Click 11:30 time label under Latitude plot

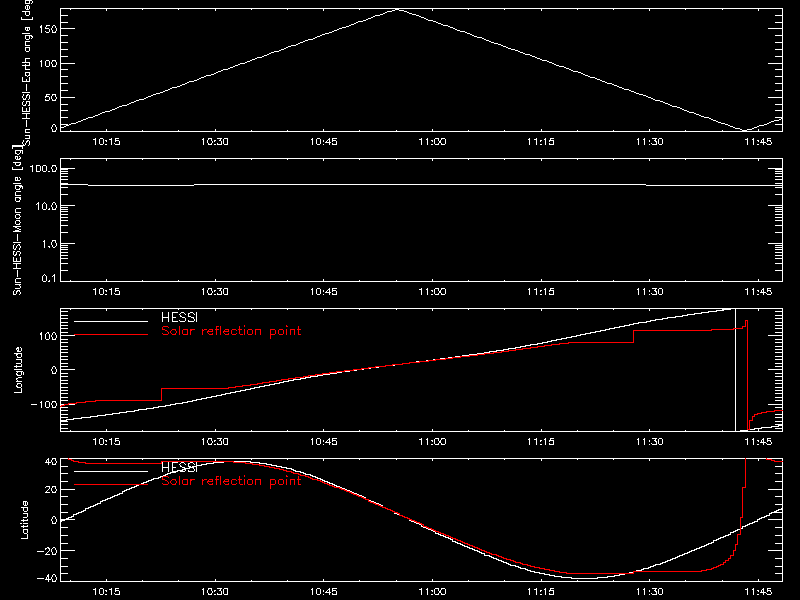649,592
